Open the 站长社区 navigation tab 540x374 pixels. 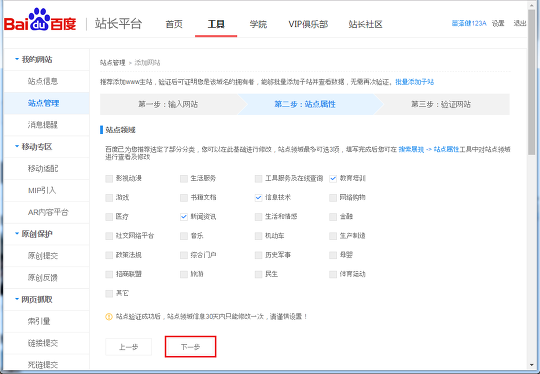coord(365,24)
